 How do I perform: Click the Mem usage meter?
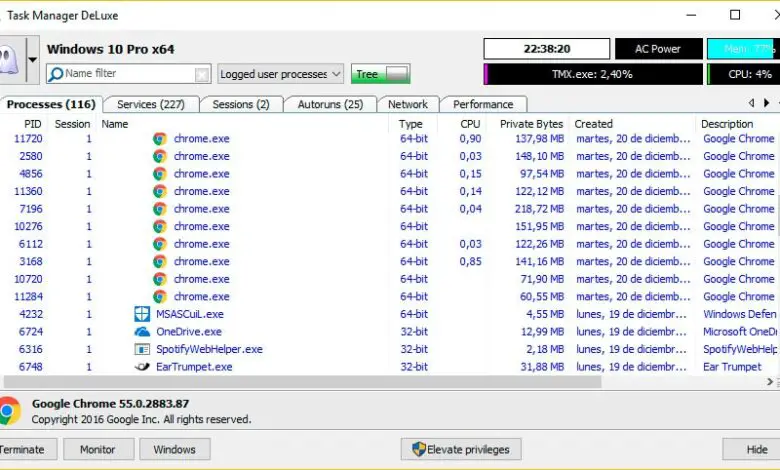744,49
